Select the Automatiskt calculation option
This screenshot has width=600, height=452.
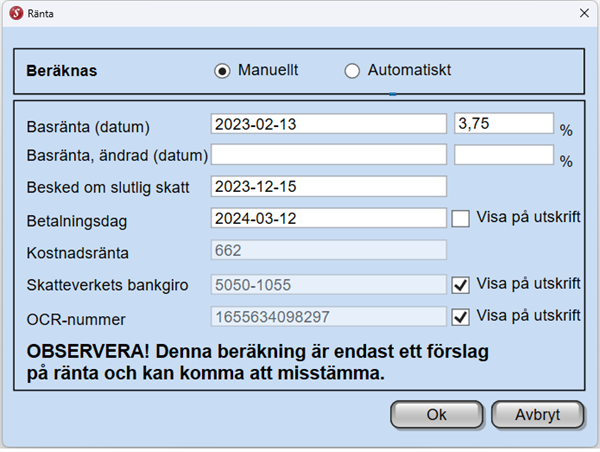(x=352, y=71)
